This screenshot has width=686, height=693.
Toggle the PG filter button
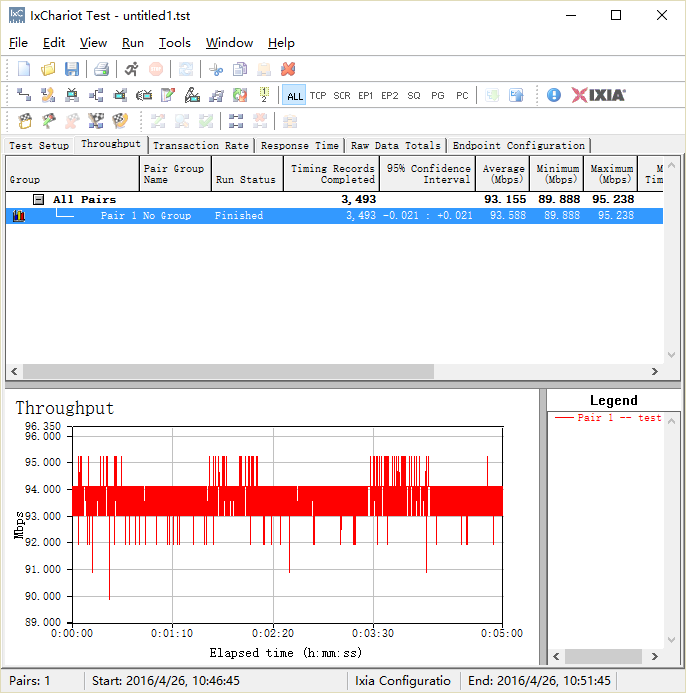click(x=438, y=95)
